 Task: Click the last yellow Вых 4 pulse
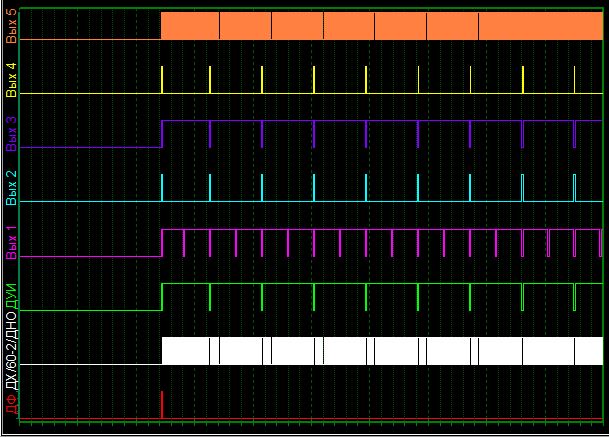pyautogui.click(x=575, y=80)
